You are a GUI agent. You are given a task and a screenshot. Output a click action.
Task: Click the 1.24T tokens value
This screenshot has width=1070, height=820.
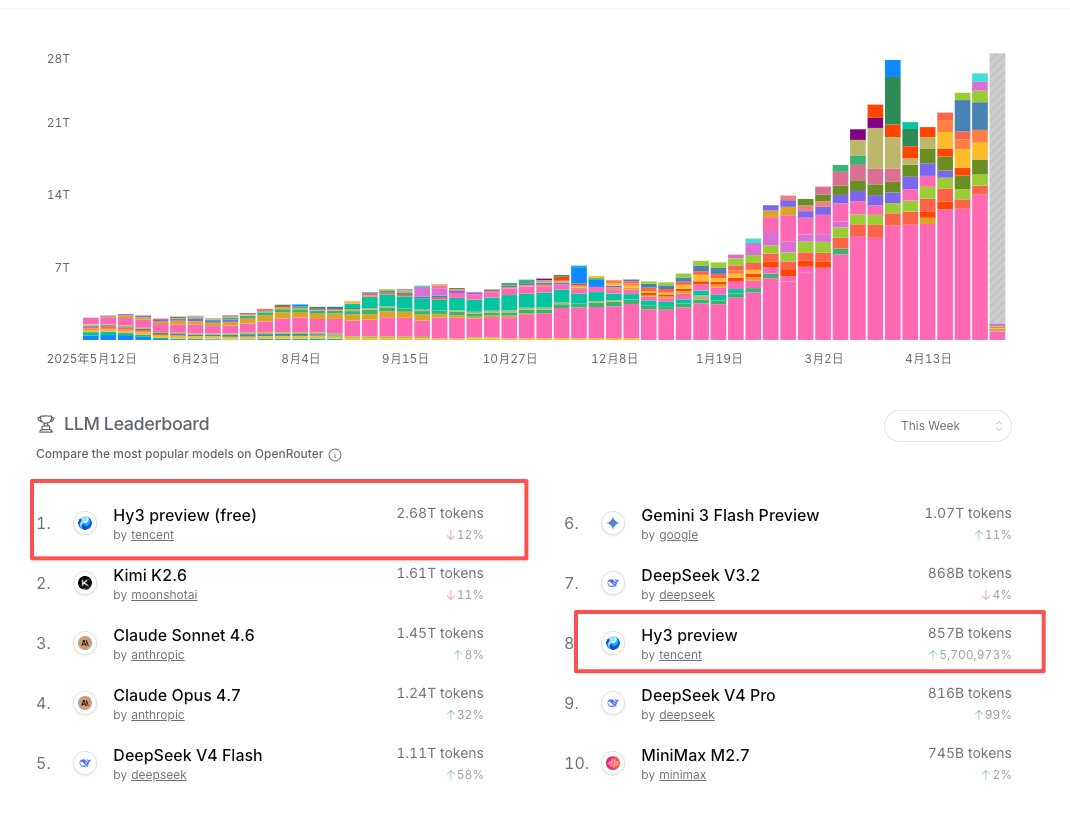[x=440, y=693]
